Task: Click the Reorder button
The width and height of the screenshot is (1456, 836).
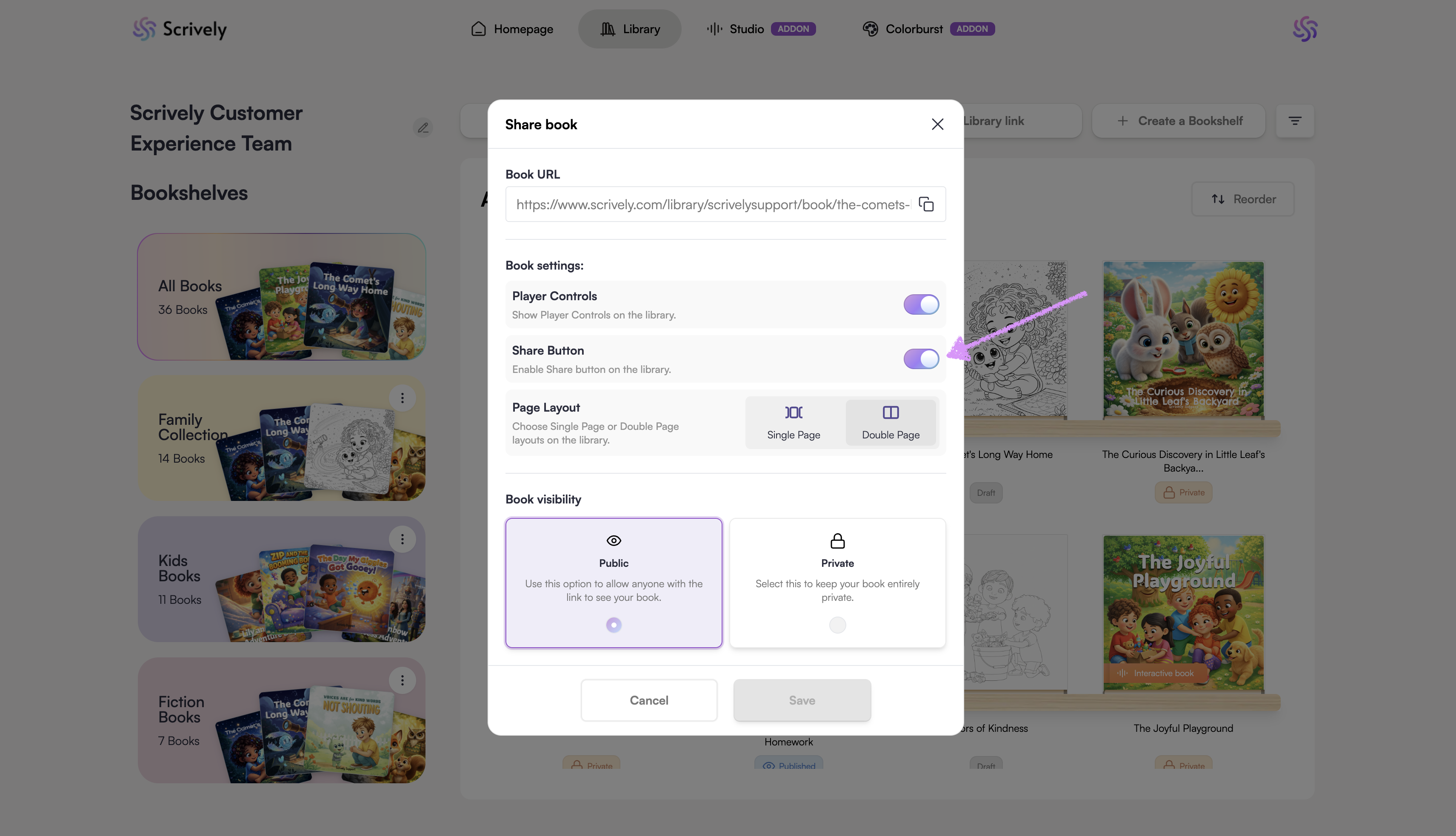Action: 1243,199
